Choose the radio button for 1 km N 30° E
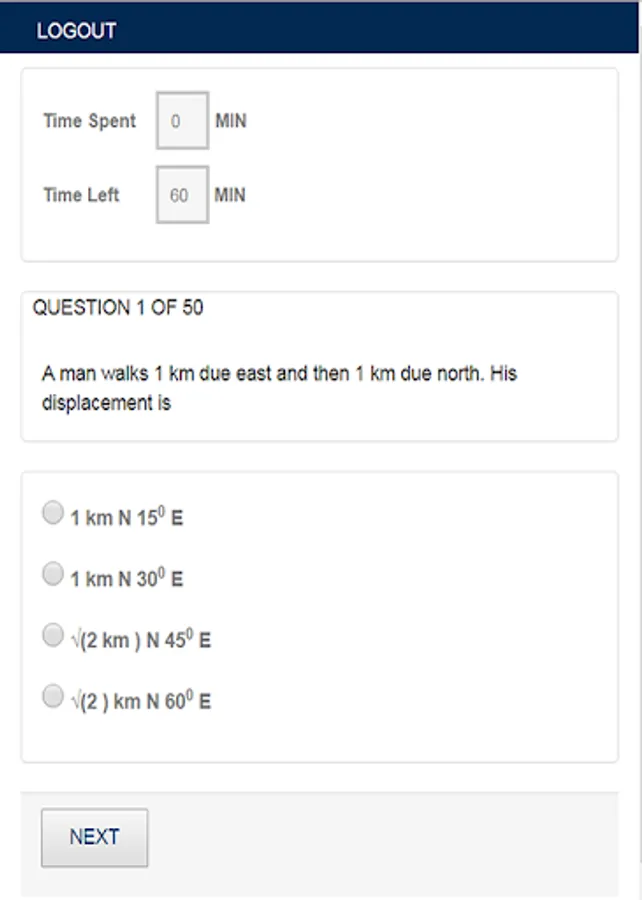Viewport: 642px width, 900px height. pyautogui.click(x=53, y=573)
